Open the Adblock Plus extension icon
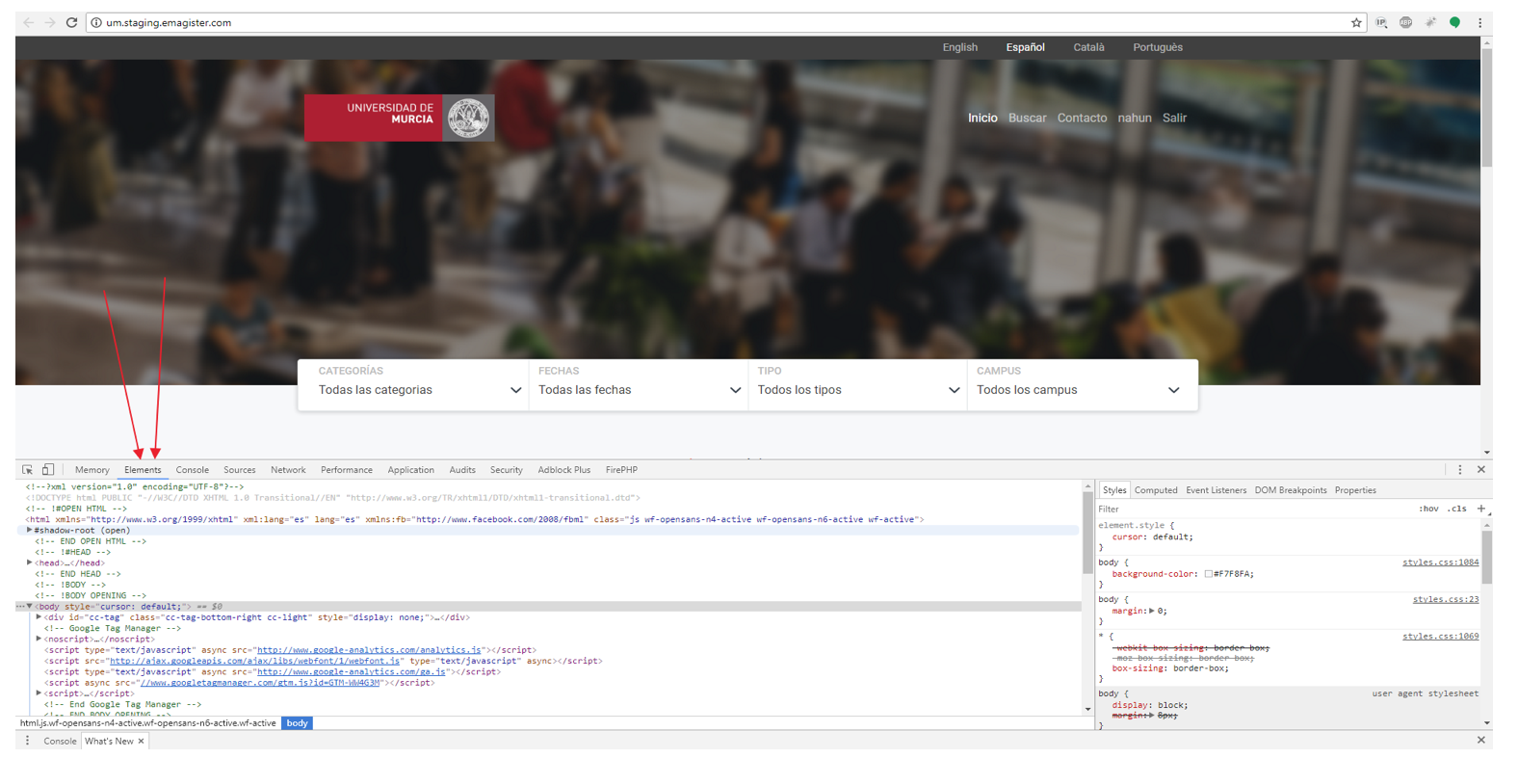Image resolution: width=1518 pixels, height=784 pixels. [1406, 22]
